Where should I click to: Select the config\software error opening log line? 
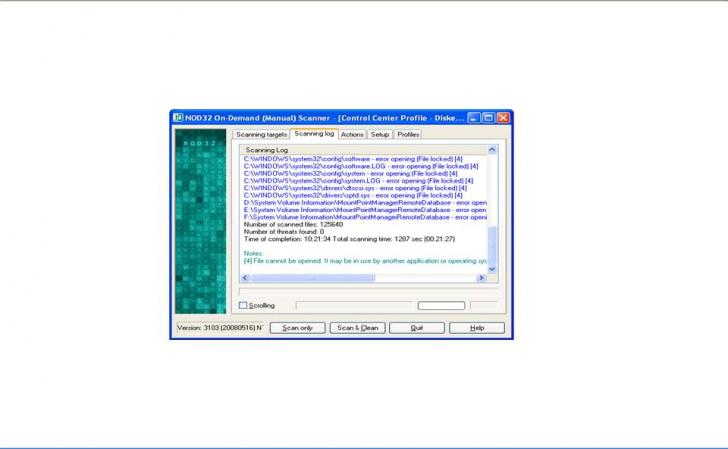tap(353, 159)
